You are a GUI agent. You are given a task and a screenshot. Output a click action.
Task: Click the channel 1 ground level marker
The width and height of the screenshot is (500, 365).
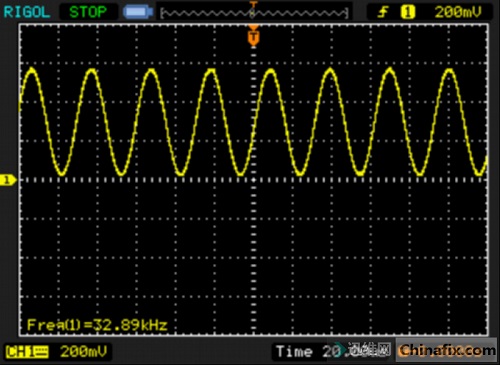click(7, 180)
